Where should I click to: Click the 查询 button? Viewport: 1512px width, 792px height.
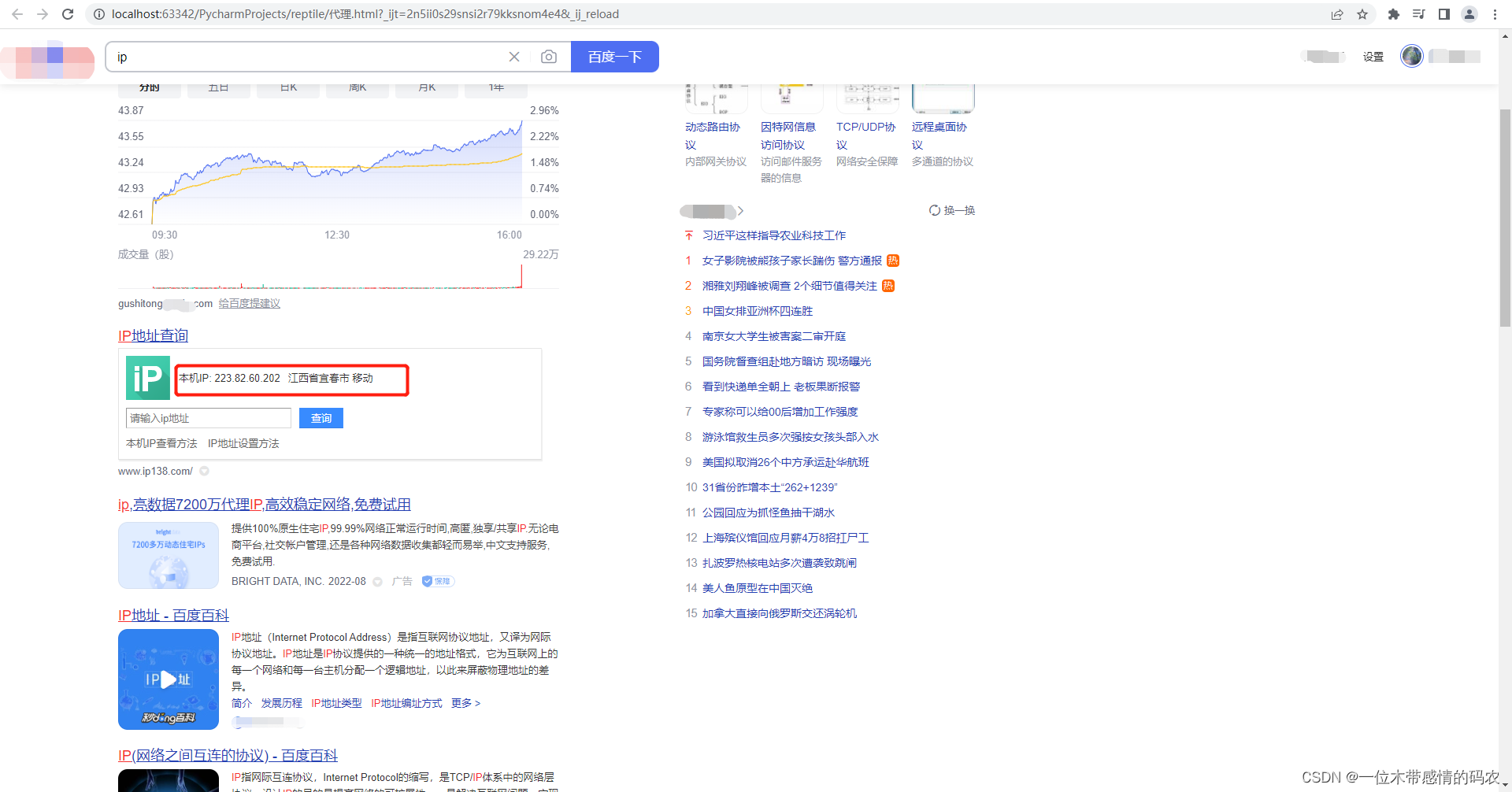click(321, 418)
